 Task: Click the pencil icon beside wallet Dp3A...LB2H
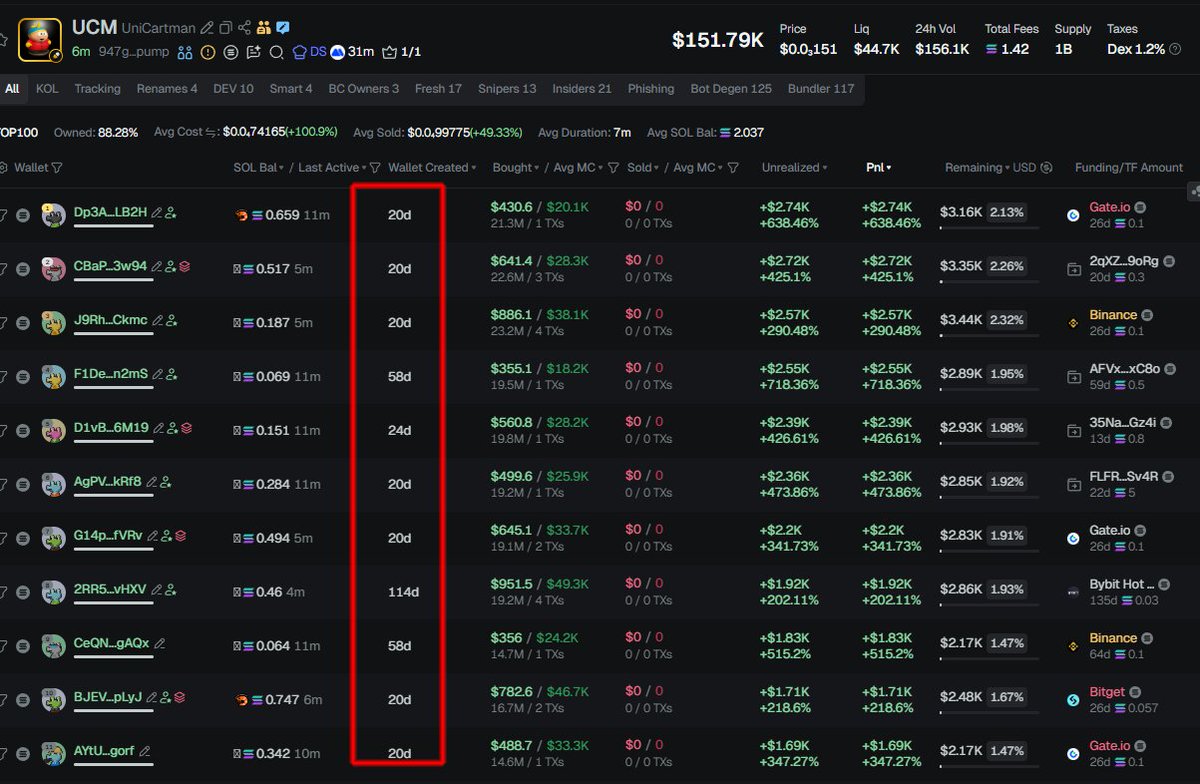156,213
